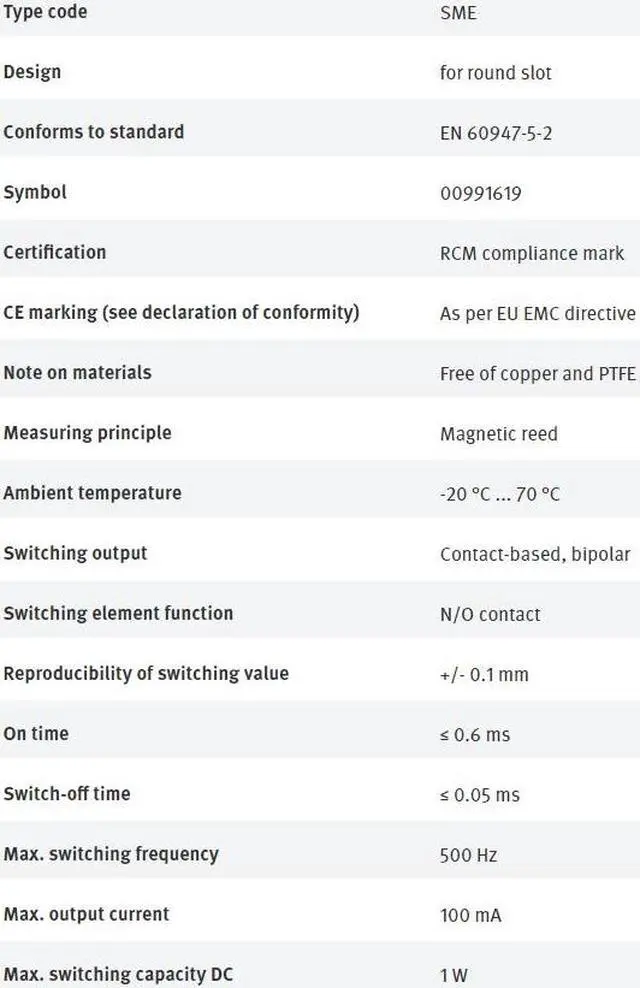Viewport: 640px width, 988px height.
Task: Click the symbol number 00991619
Action: coord(480,193)
